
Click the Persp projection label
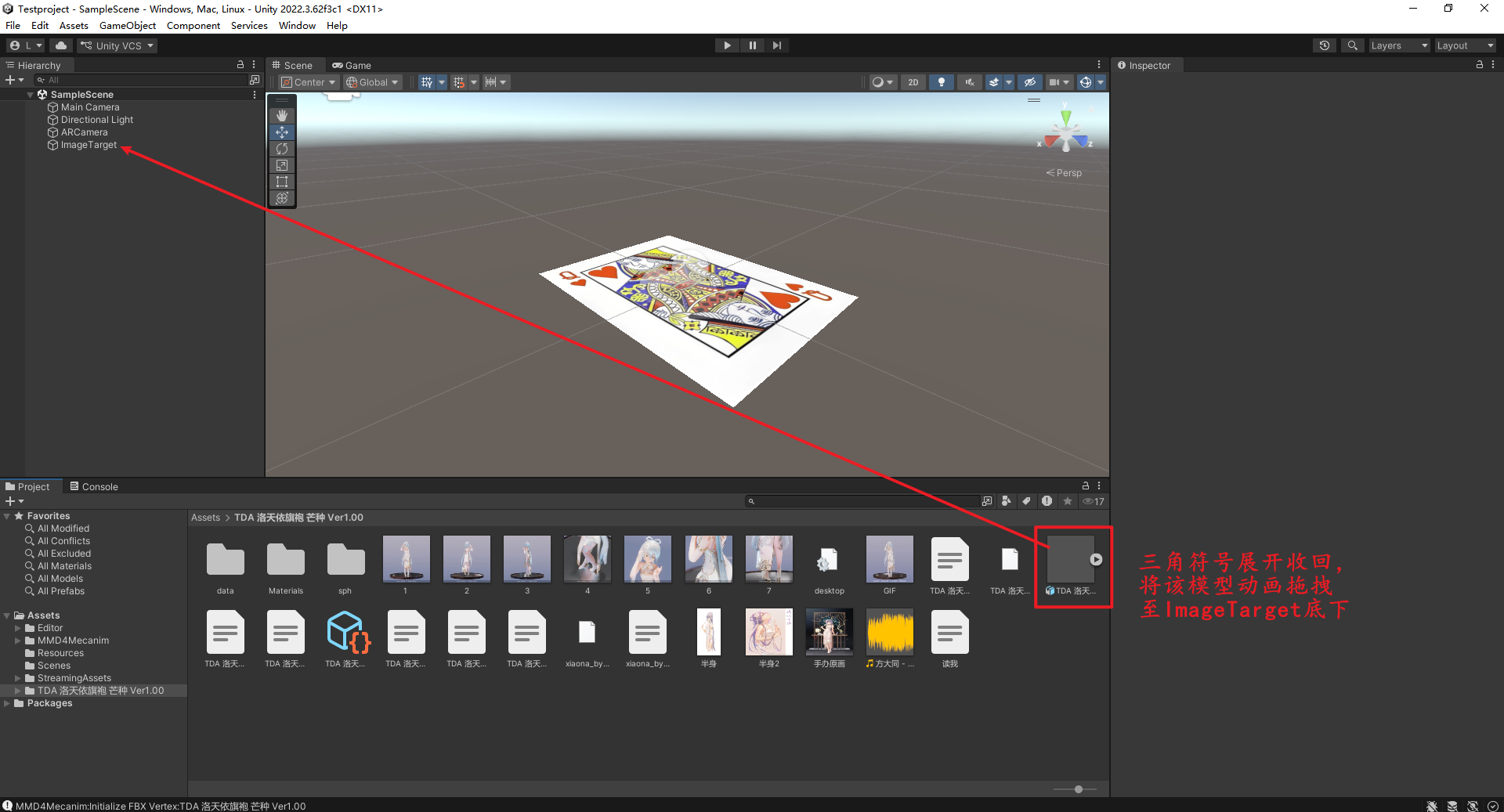tap(1064, 173)
